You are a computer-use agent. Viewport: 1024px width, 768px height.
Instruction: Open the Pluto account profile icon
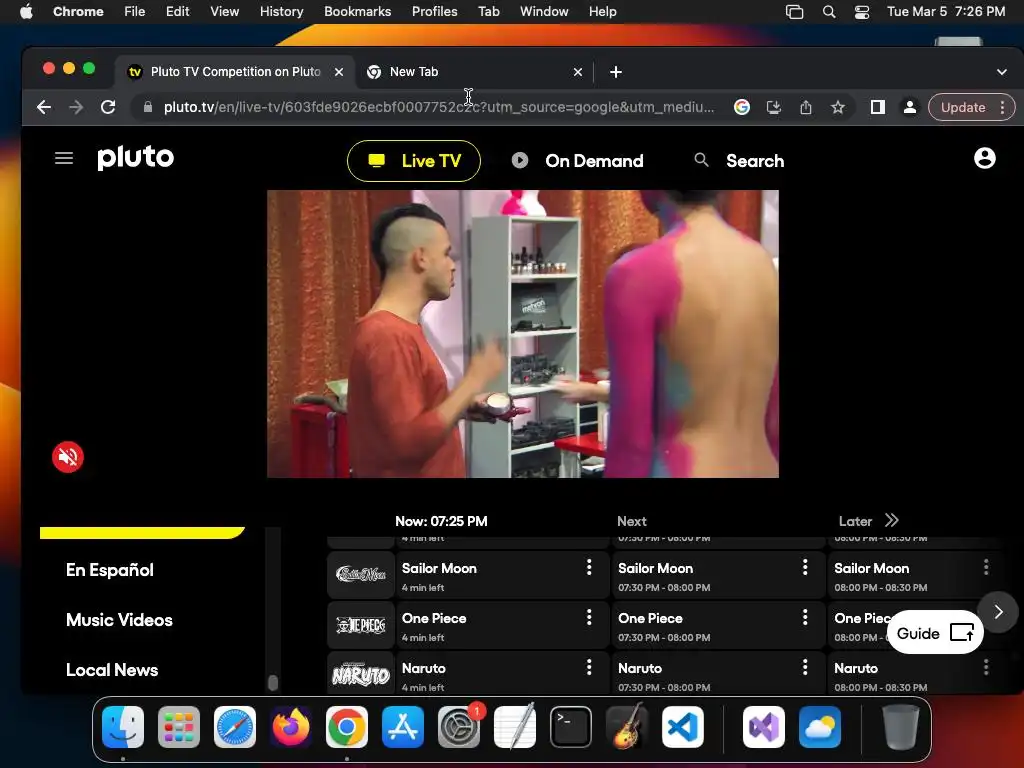click(984, 158)
